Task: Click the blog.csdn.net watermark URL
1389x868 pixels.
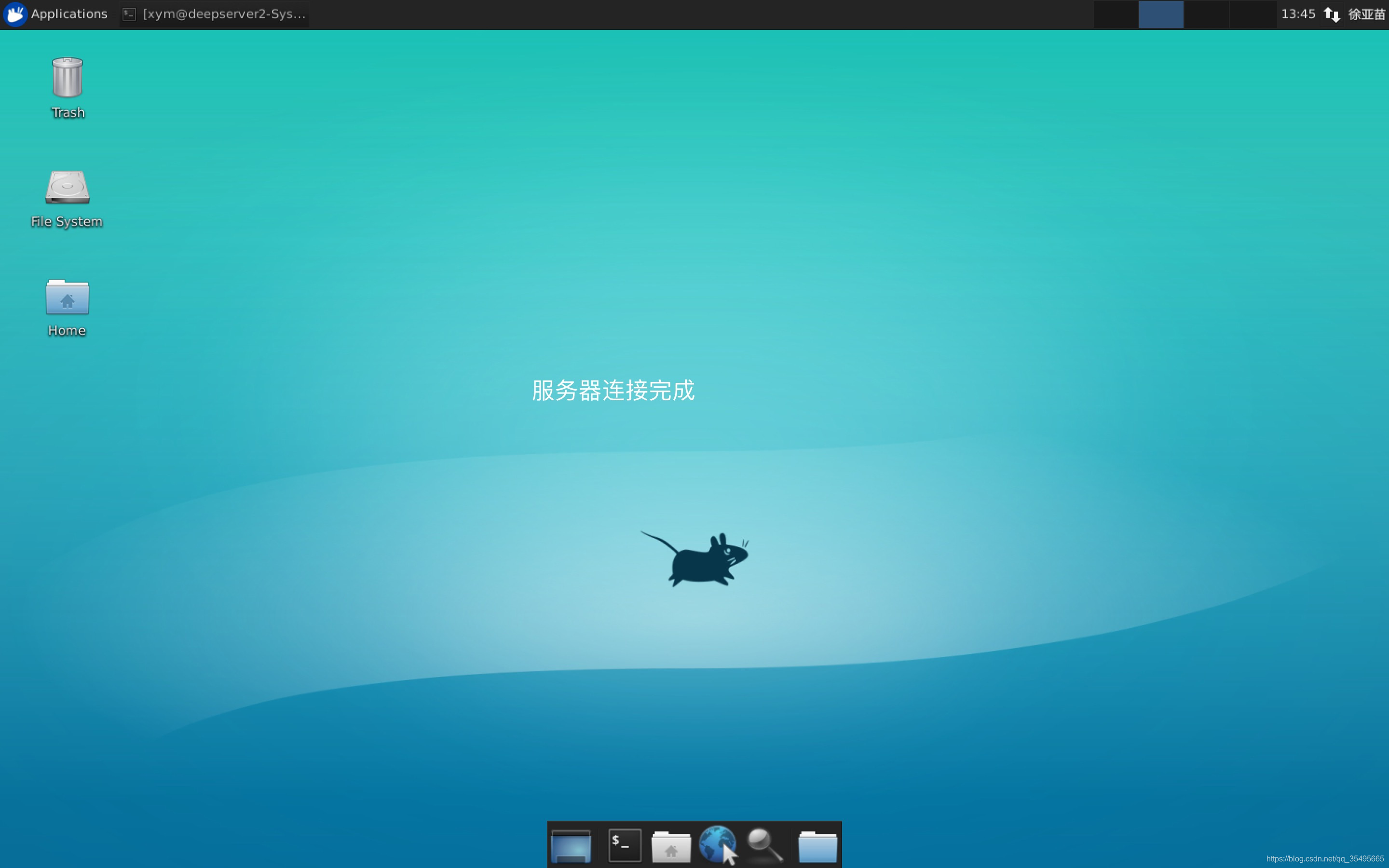Action: (1324, 859)
